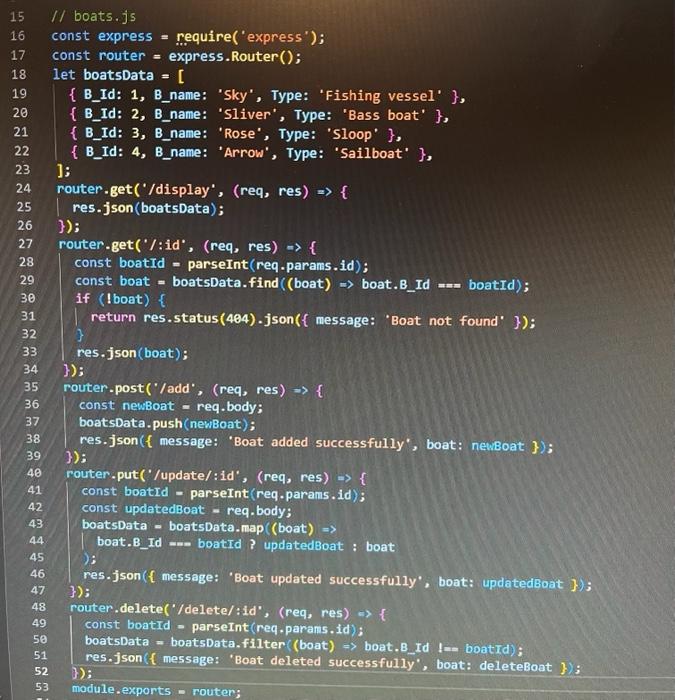Click the ternary '?' on line 44
Viewport: 675px width, 700px height.
[253, 544]
